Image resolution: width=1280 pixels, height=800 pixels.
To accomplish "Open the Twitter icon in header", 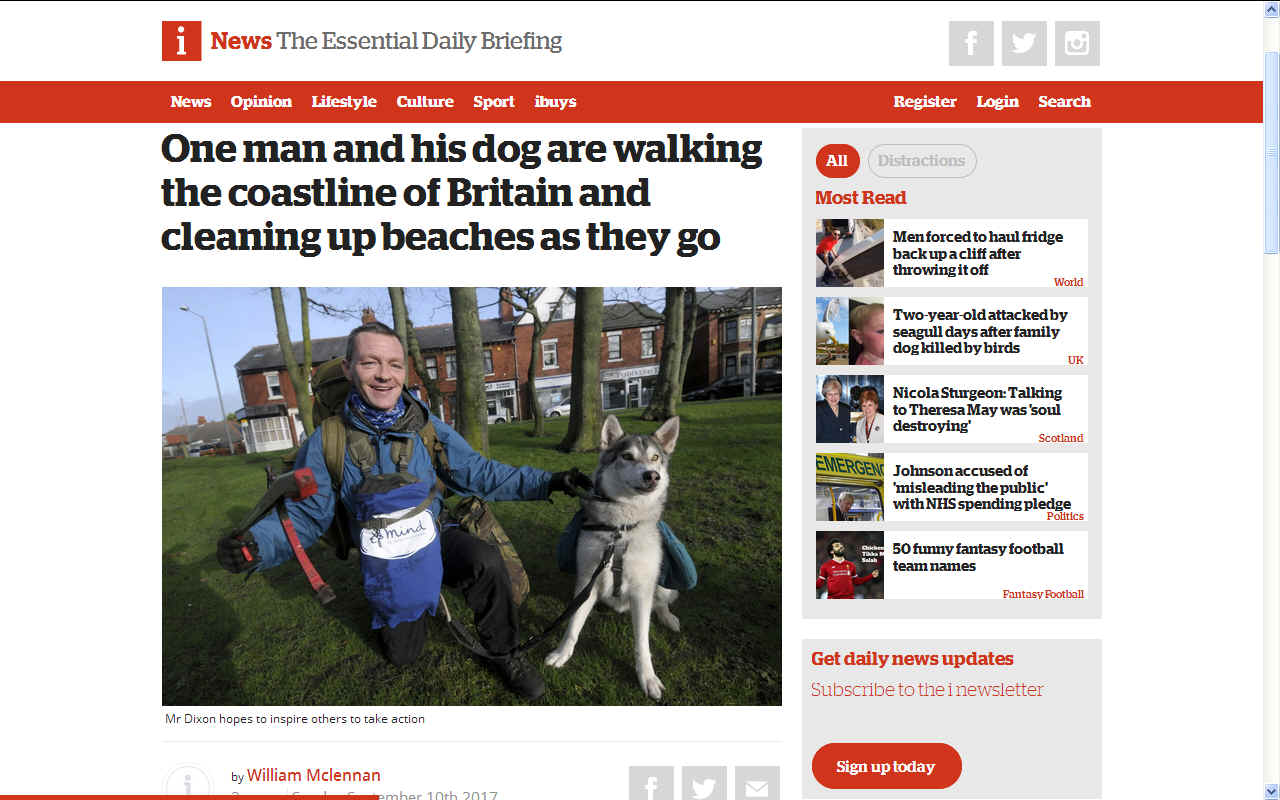I will (1024, 43).
